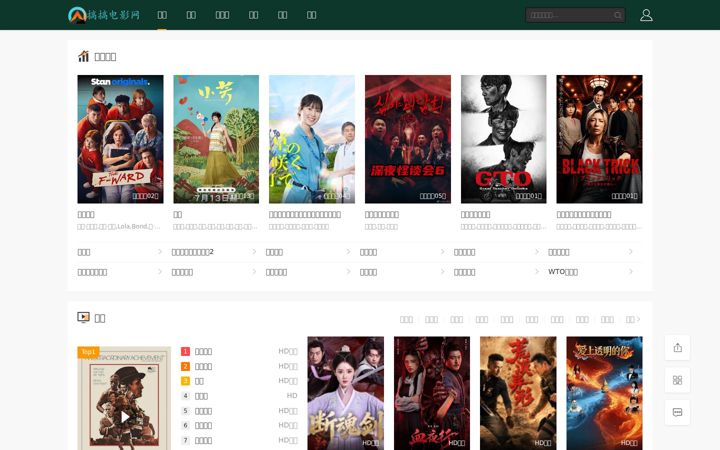Open the three-character nav menu item
The width and height of the screenshot is (720, 450).
222,15
